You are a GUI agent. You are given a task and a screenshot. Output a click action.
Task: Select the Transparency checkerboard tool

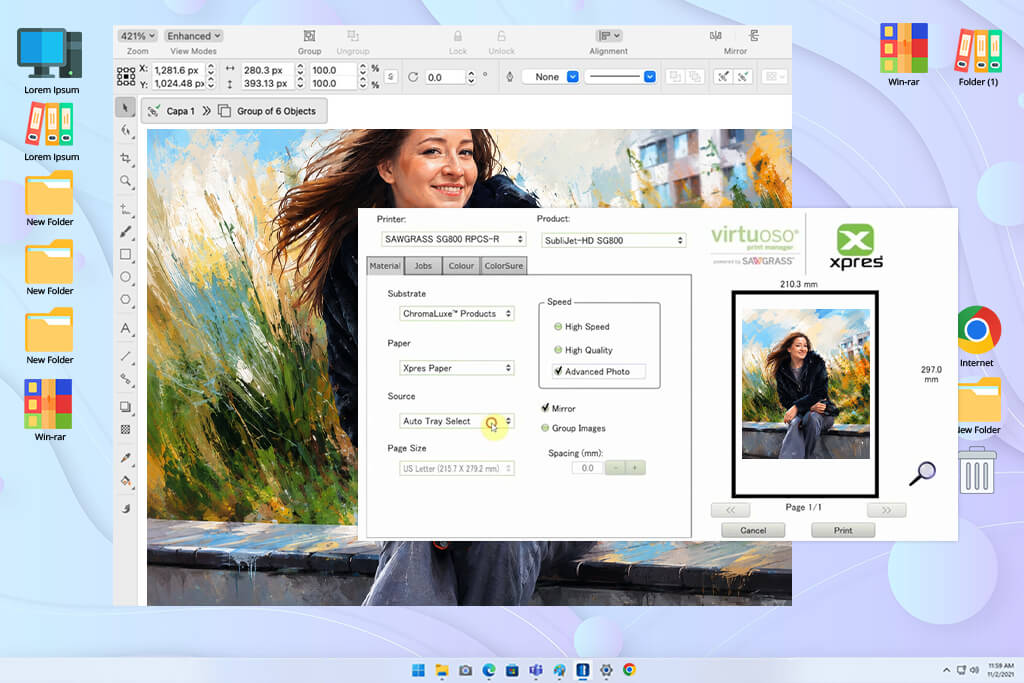125,430
